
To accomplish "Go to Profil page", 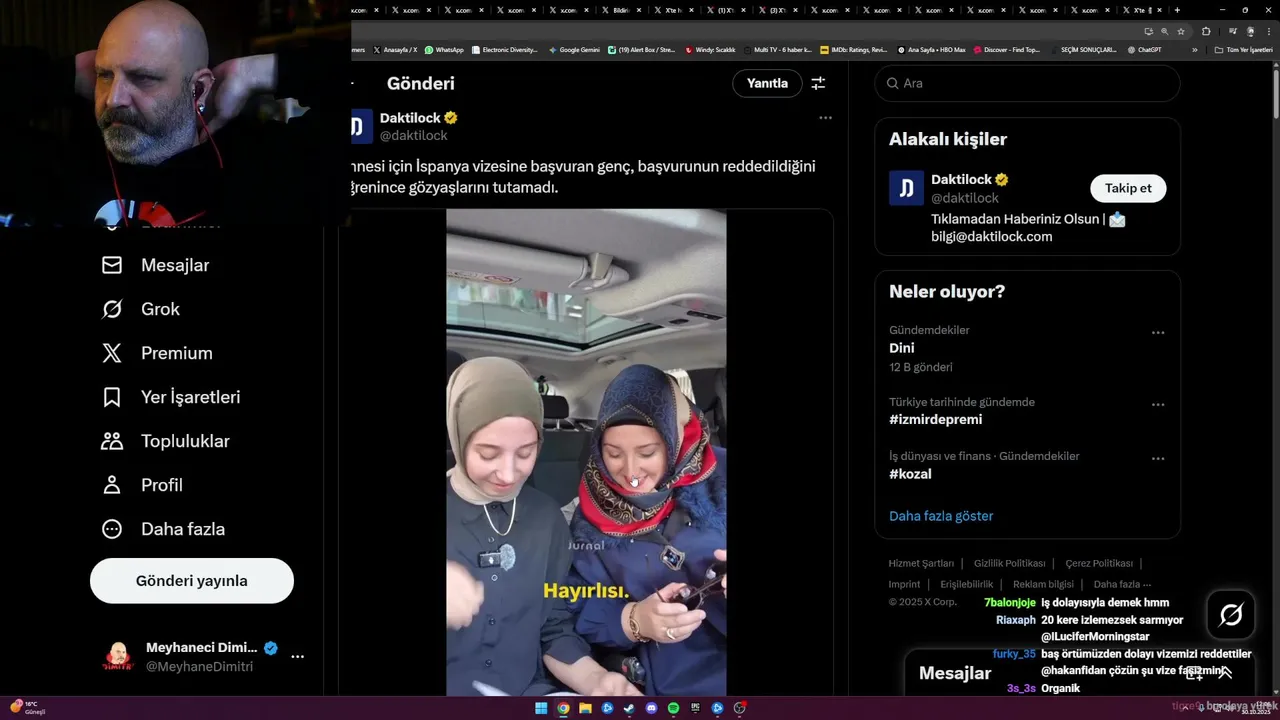I will (142, 485).
